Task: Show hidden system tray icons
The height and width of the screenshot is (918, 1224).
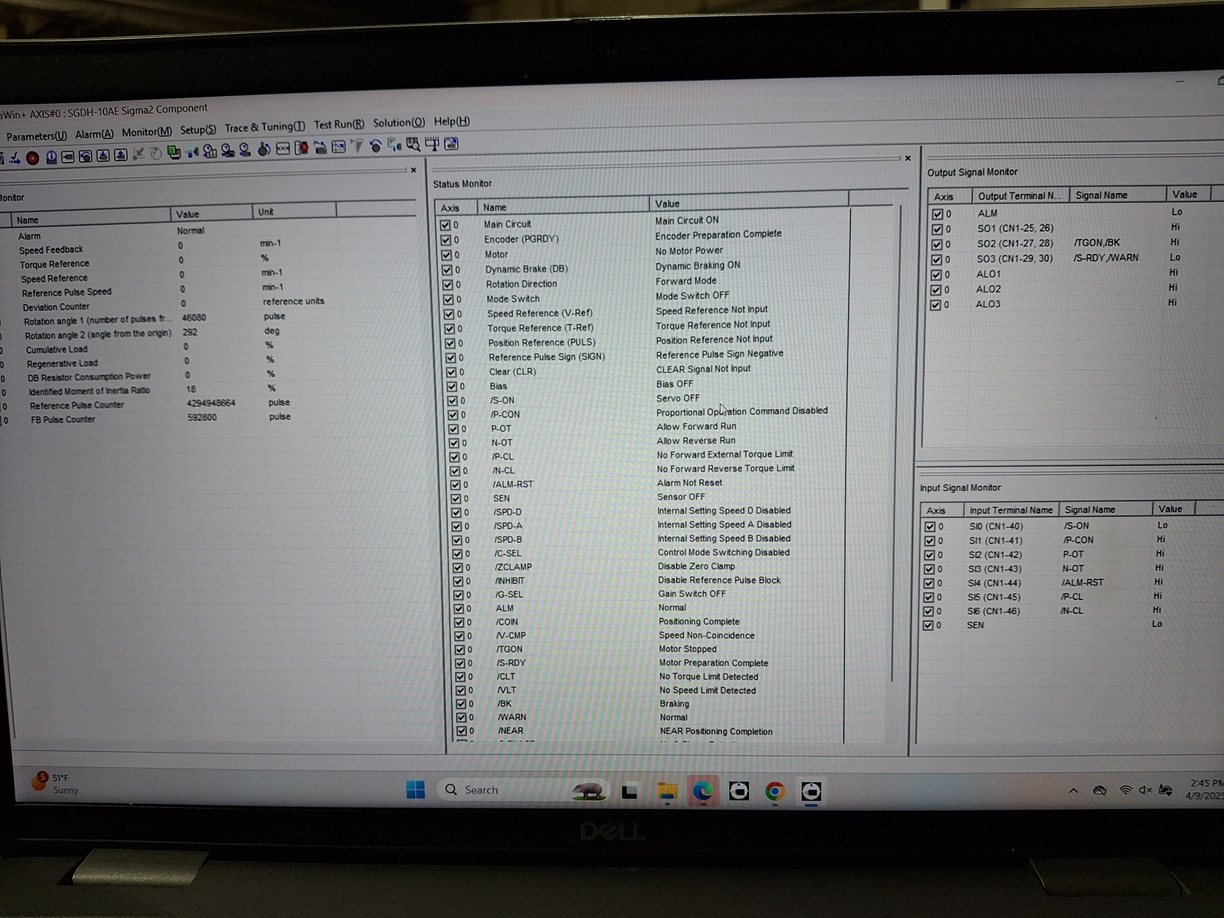Action: 1074,790
